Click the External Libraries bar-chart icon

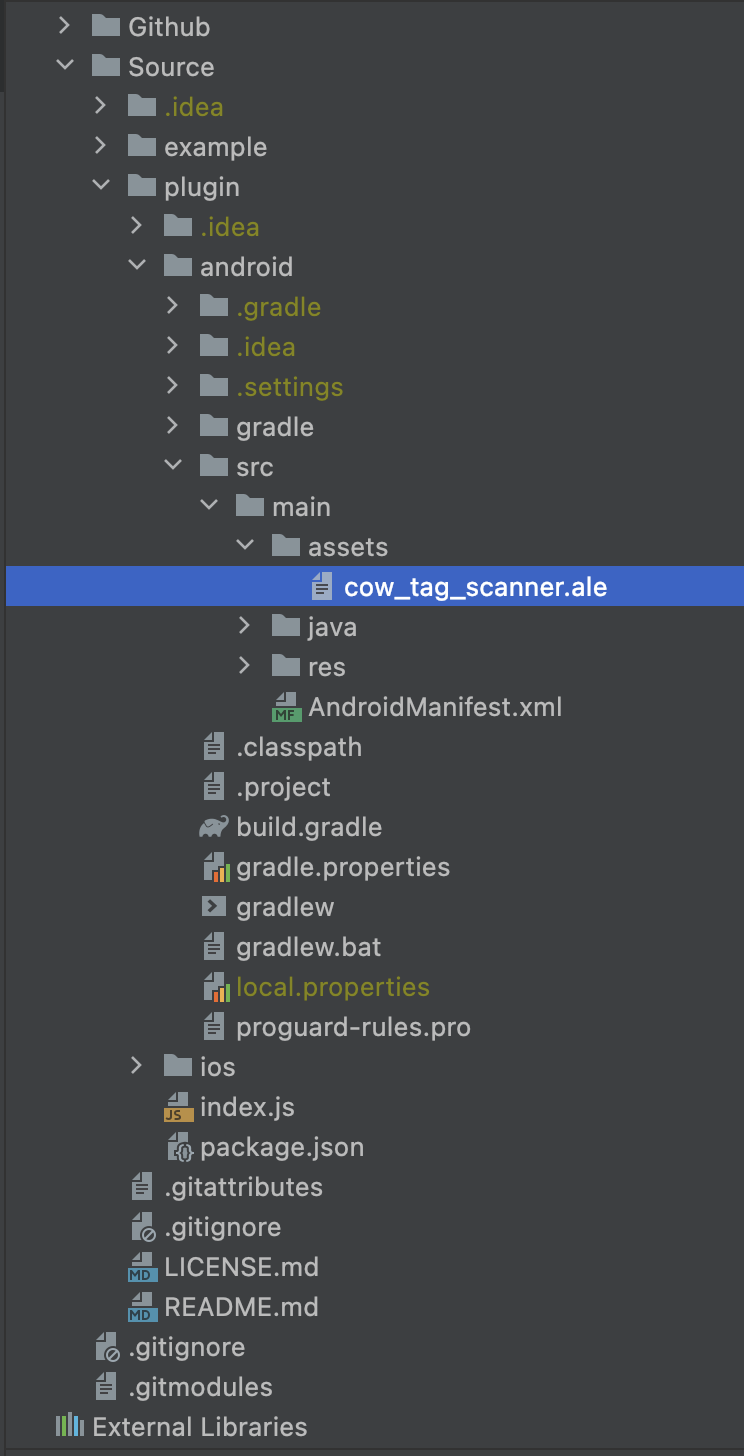coord(69,1426)
